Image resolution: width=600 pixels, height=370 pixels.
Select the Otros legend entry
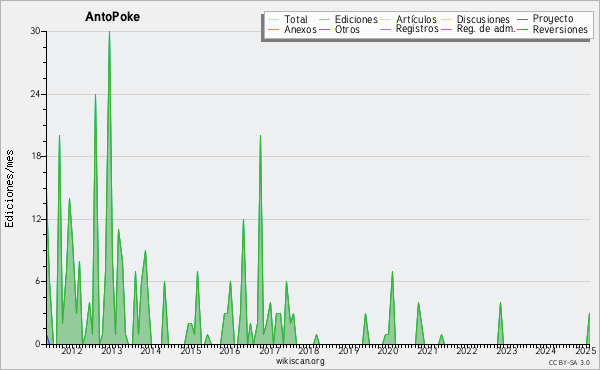tap(347, 29)
